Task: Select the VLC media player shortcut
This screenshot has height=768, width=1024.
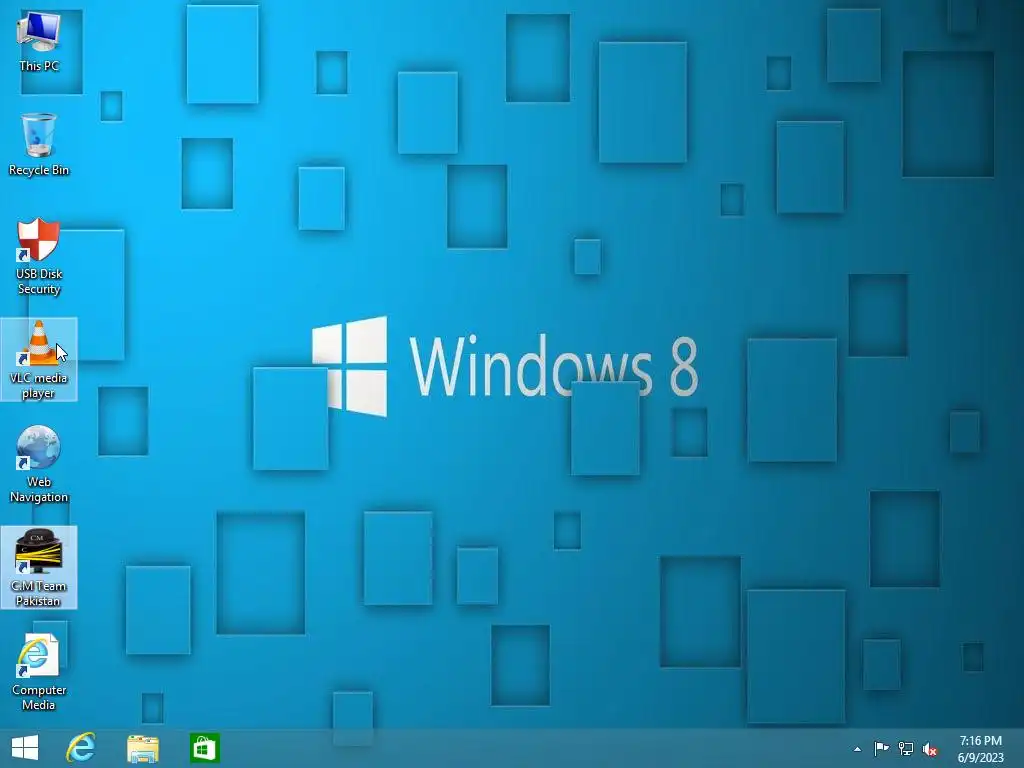Action: 39,360
